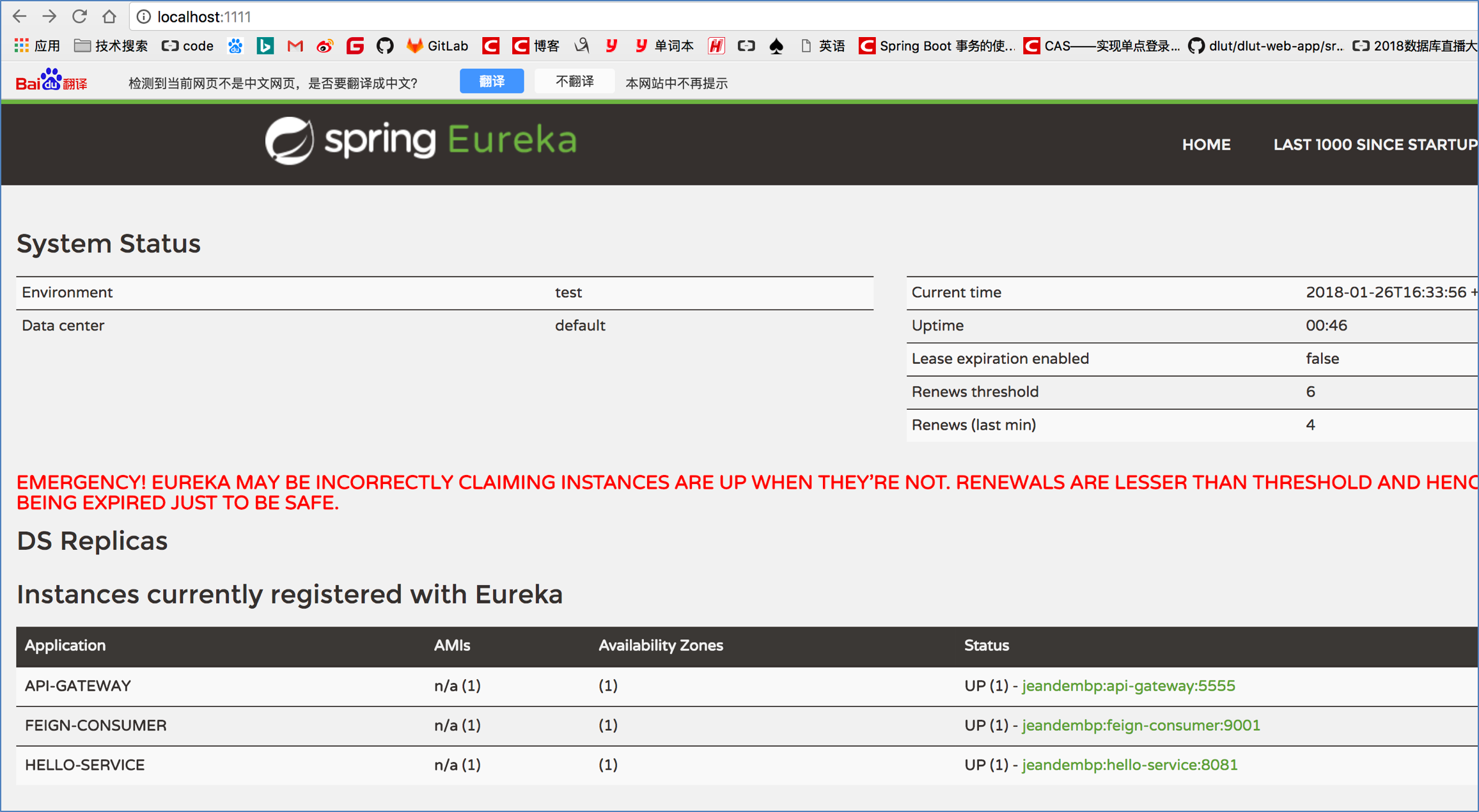Open the Weibo bookmark icon

(x=325, y=46)
